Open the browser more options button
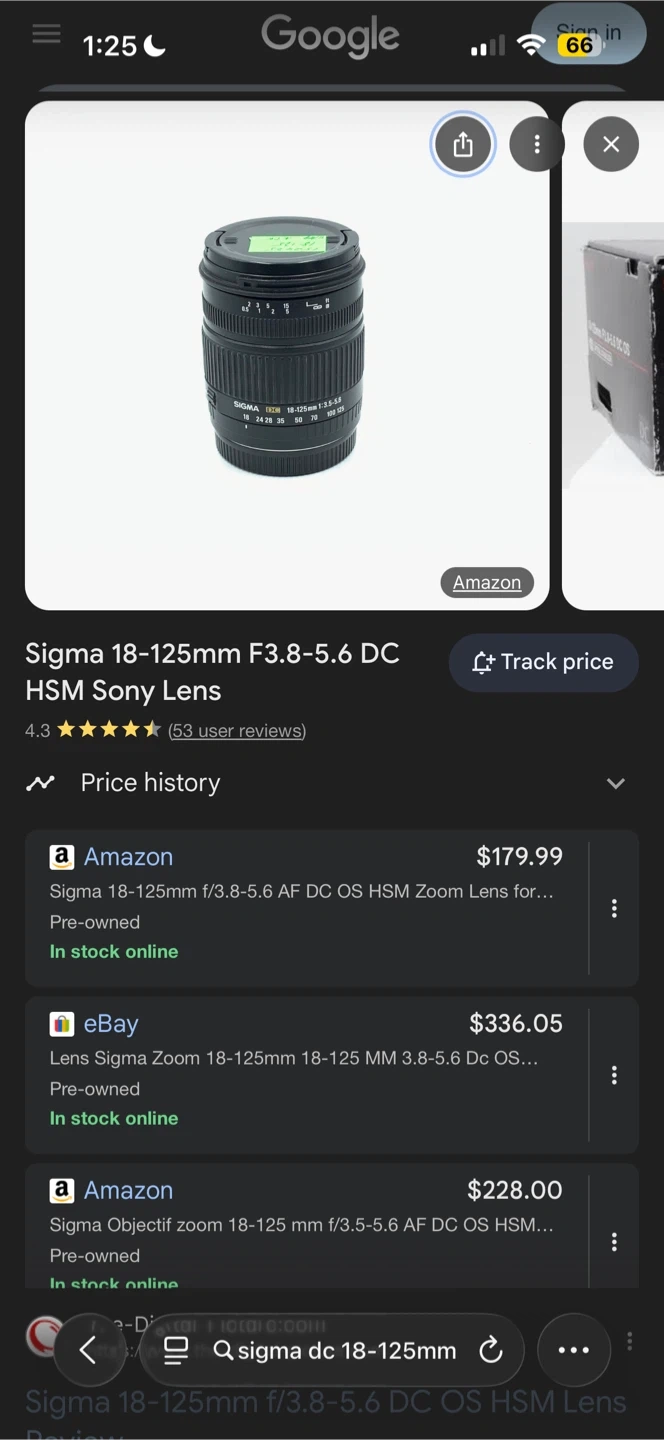 pos(573,1351)
